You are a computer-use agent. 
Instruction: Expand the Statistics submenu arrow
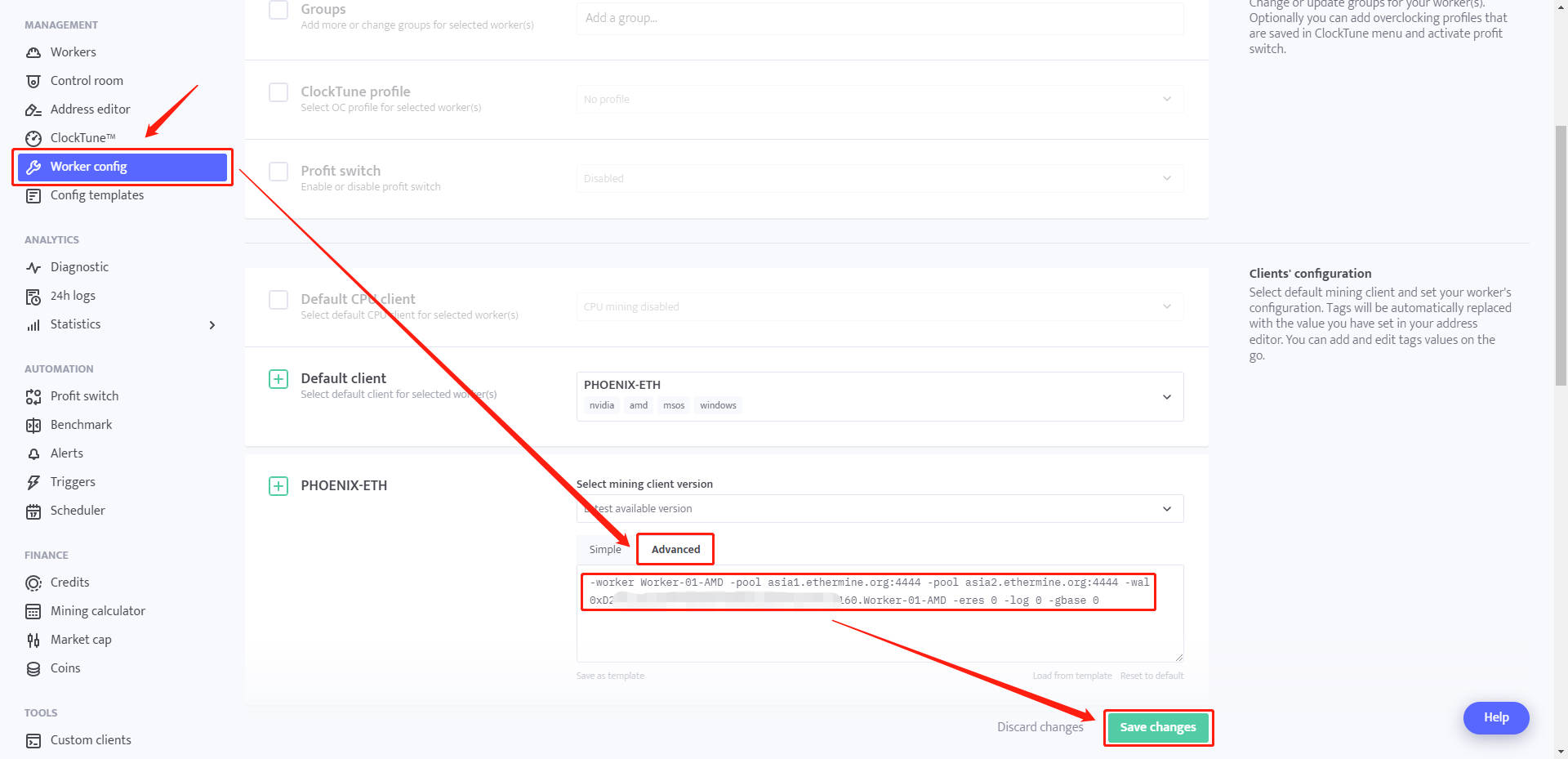tap(212, 325)
